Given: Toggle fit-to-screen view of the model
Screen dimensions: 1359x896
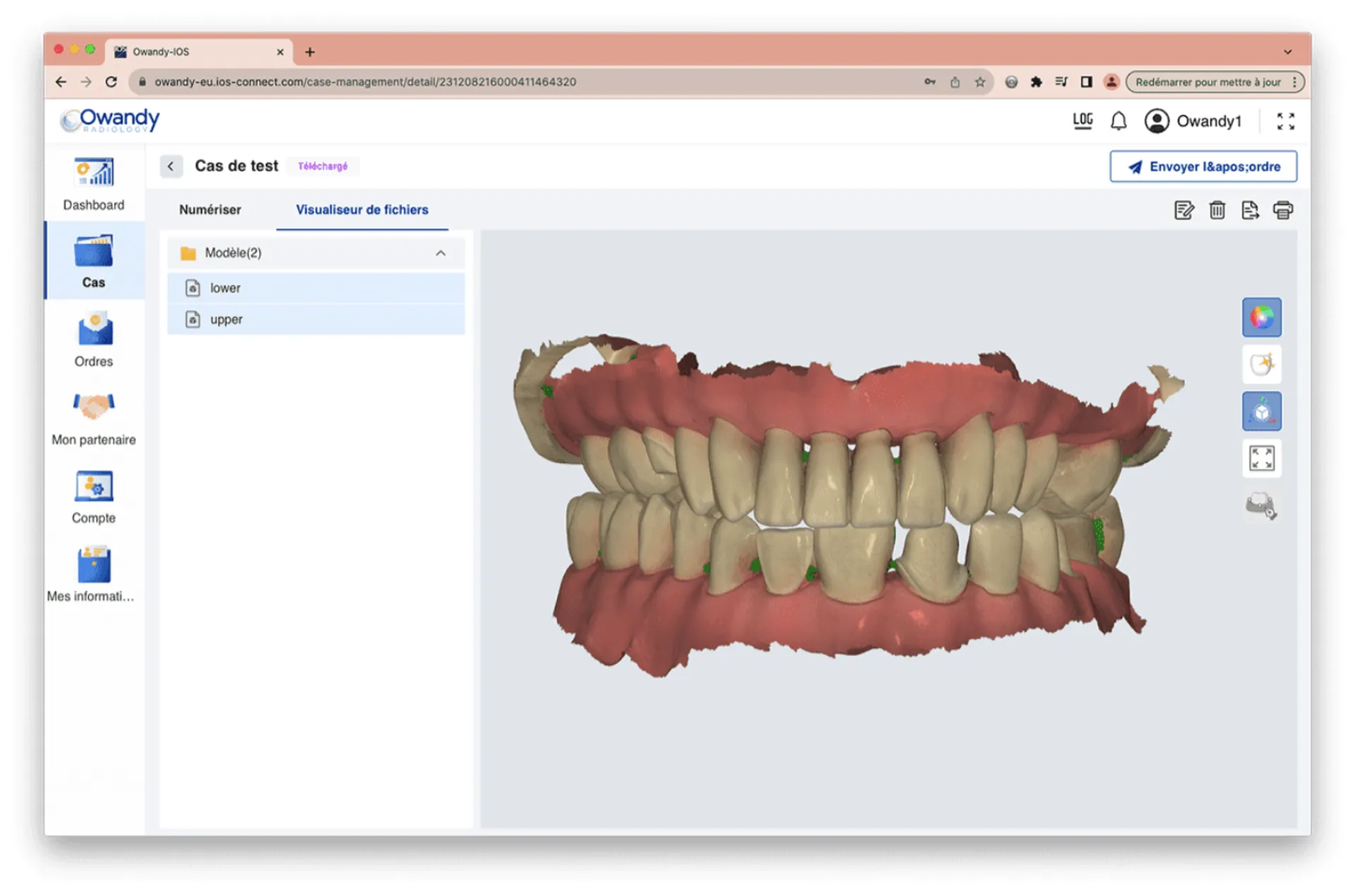Looking at the screenshot, I should click(x=1262, y=458).
